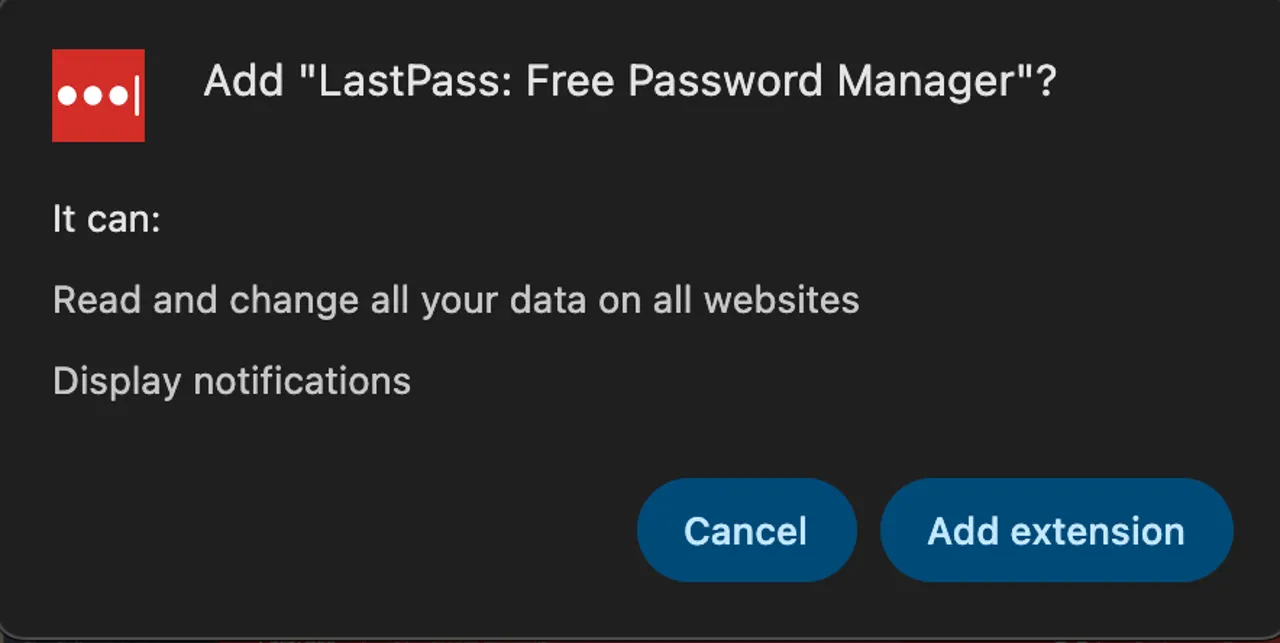Click the word "Display" in the second permission
Image resolution: width=1280 pixels, height=643 pixels.
117,381
